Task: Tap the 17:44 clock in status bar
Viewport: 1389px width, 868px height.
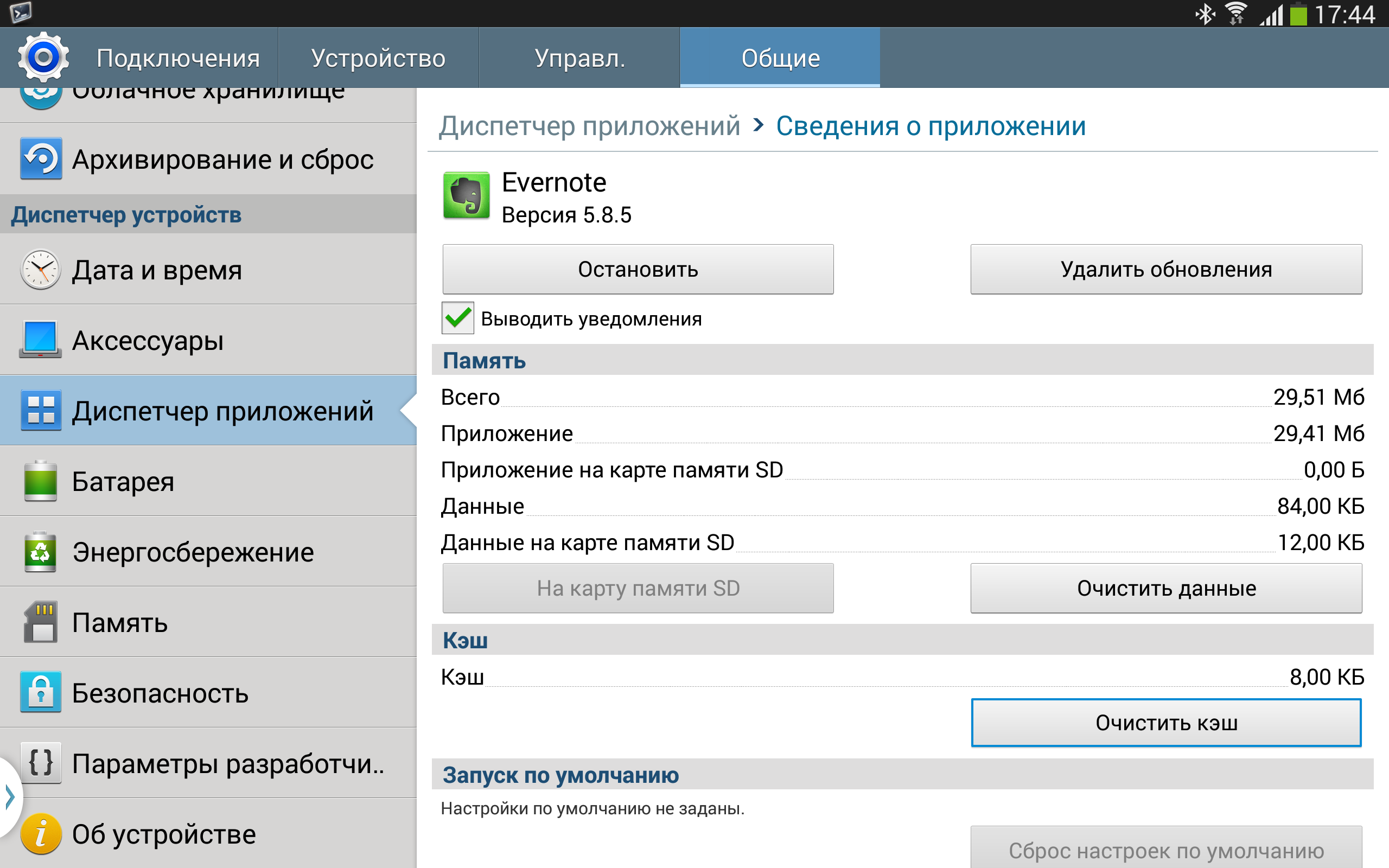Action: coord(1345,14)
